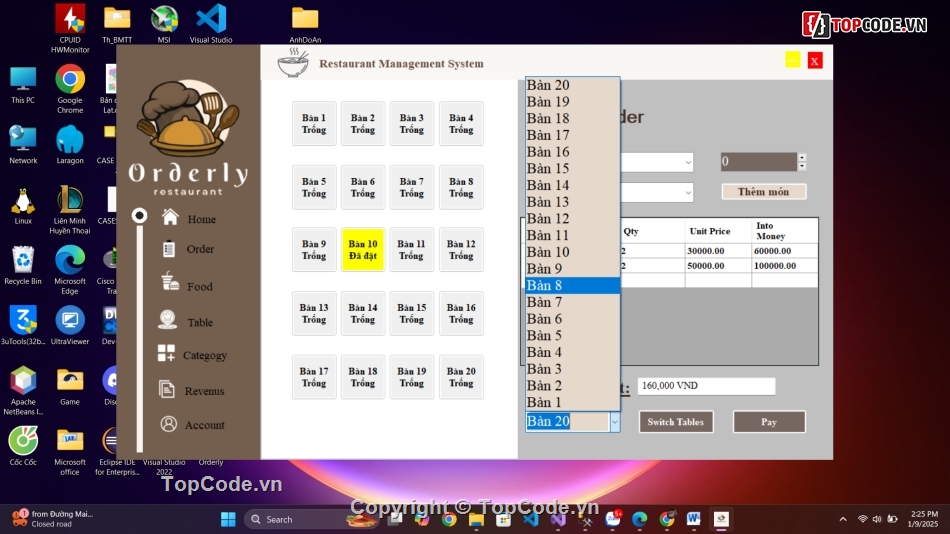Open MSI desktop shortcut

coord(164,24)
